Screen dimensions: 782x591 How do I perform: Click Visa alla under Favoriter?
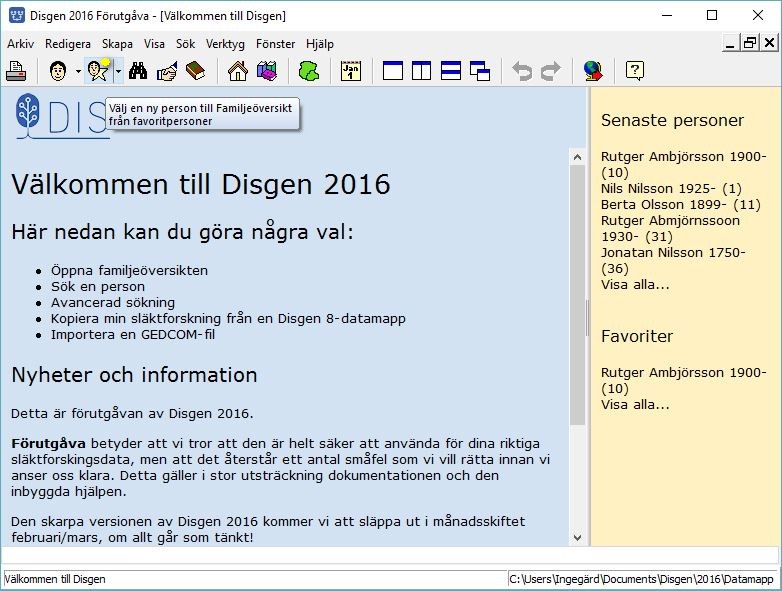(x=635, y=404)
